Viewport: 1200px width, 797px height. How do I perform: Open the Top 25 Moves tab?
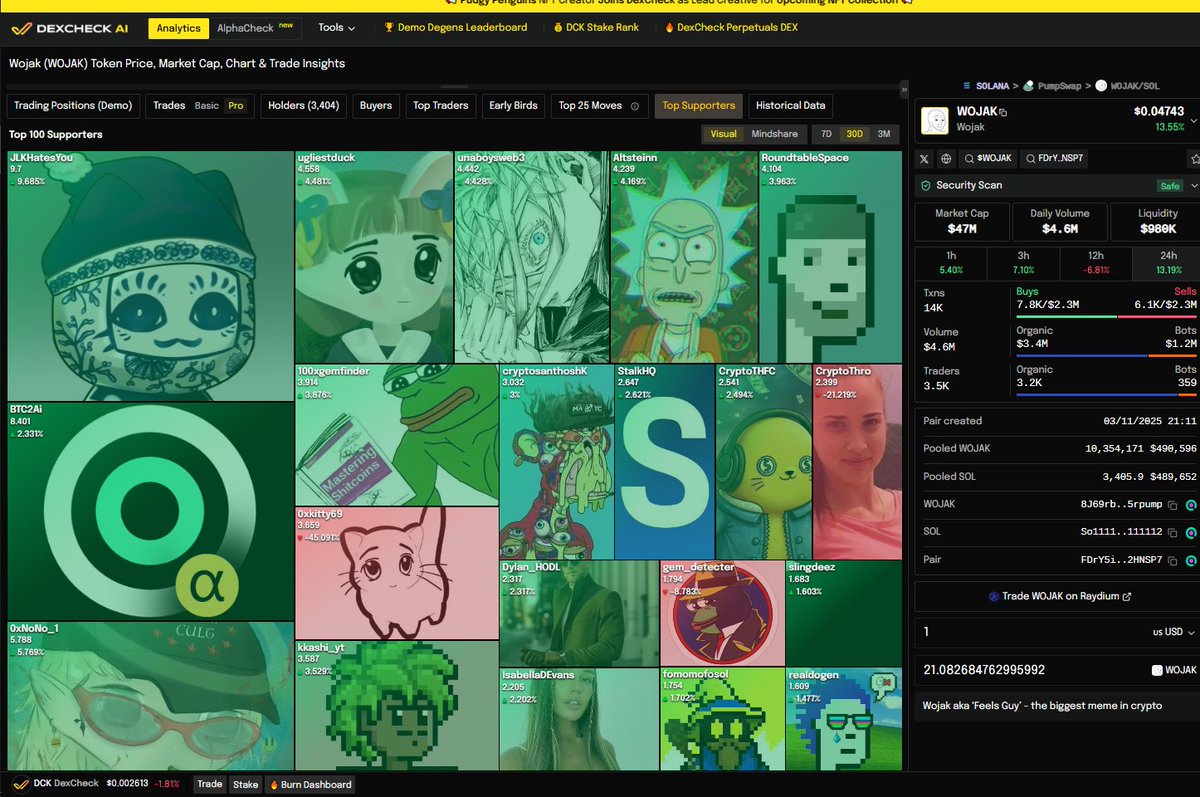coord(599,106)
